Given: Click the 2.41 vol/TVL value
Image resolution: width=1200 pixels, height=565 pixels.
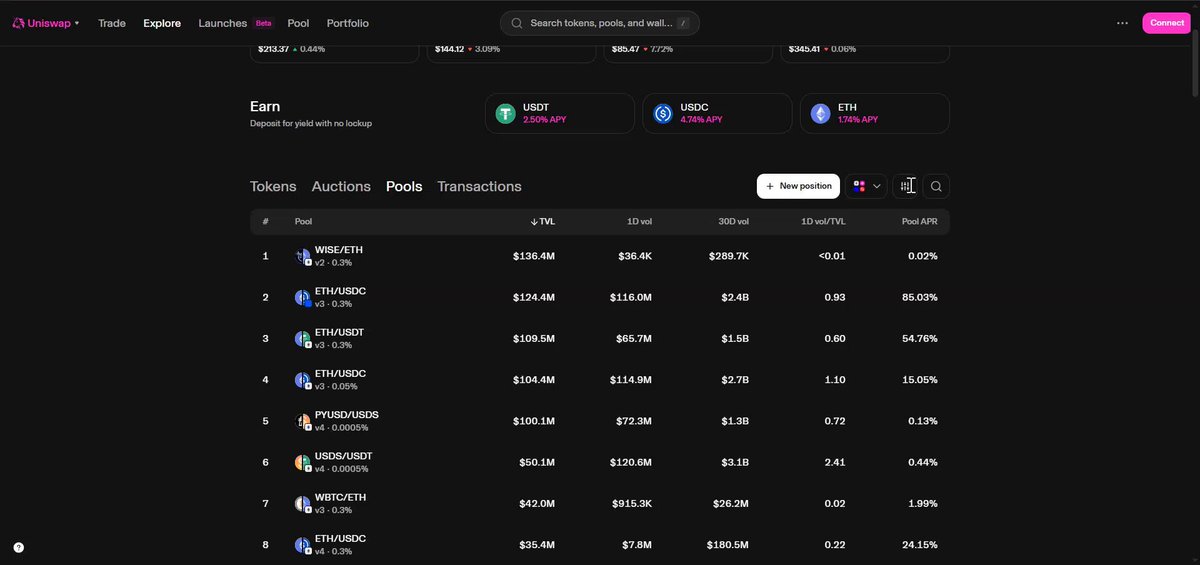Looking at the screenshot, I should (834, 462).
